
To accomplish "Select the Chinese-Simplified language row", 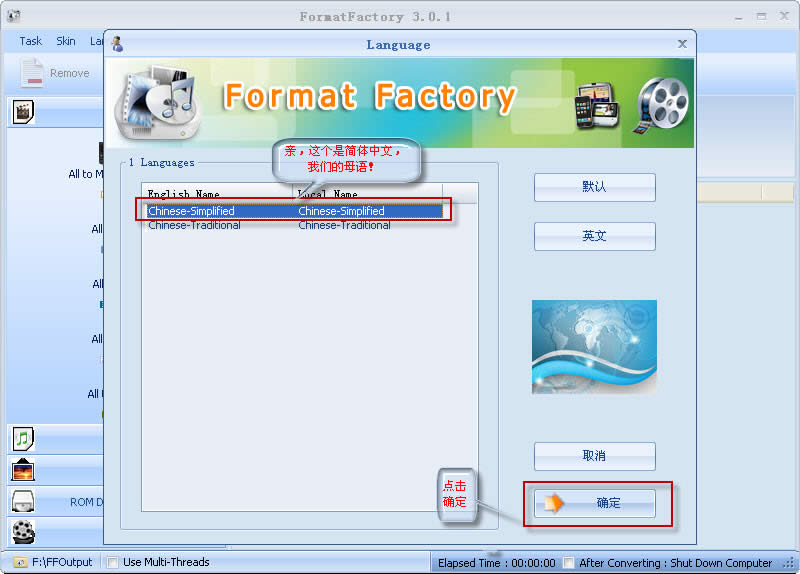I will [x=292, y=211].
